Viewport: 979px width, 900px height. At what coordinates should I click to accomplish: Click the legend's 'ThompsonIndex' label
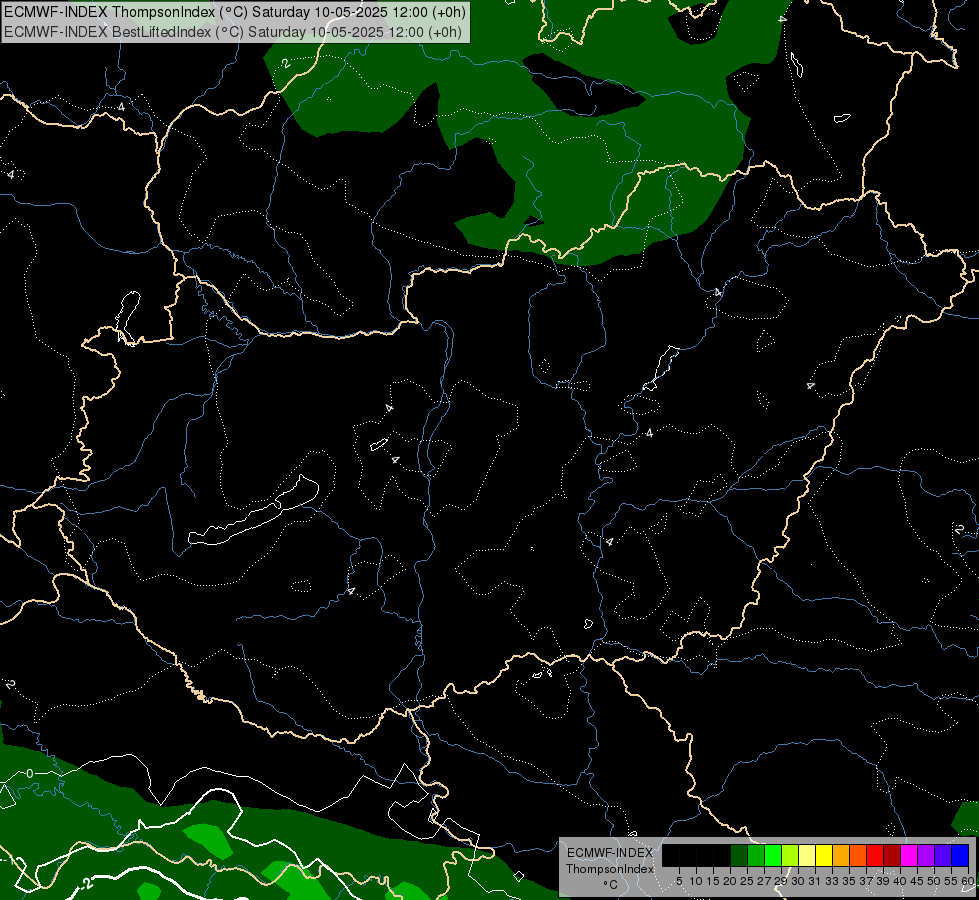pyautogui.click(x=610, y=869)
